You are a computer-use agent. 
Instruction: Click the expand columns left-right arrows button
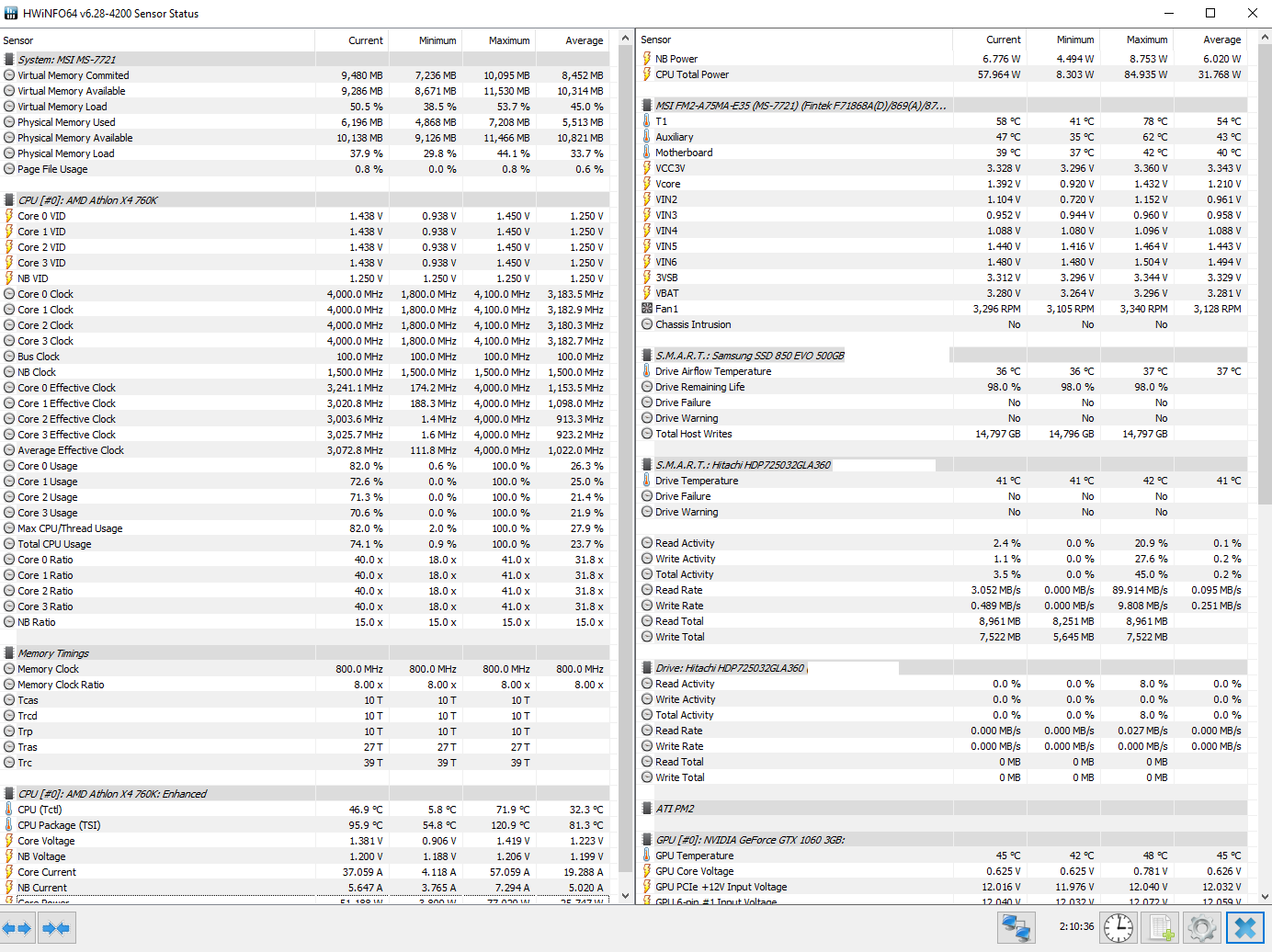tap(17, 928)
